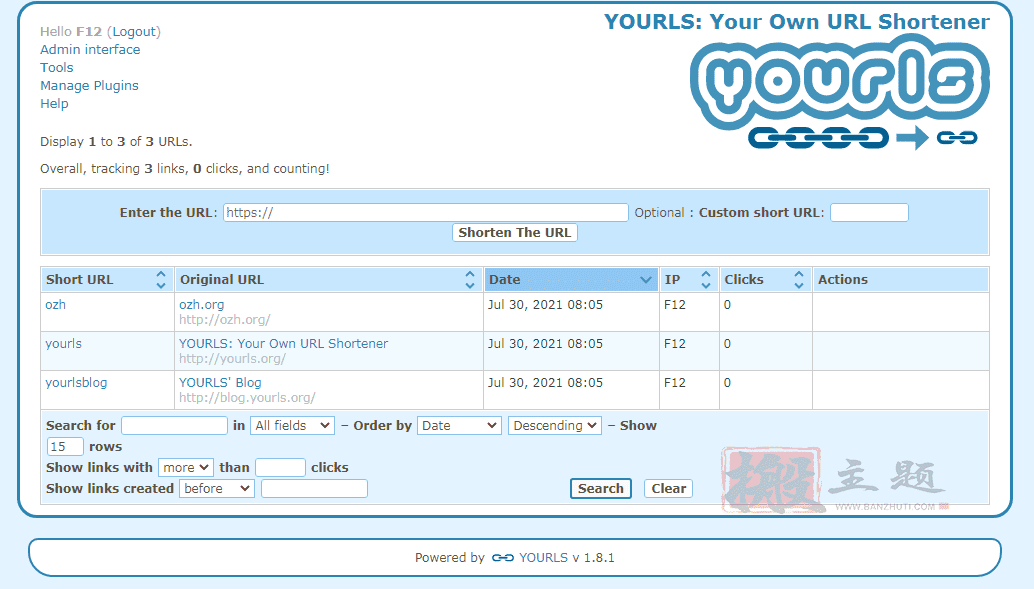Open the Help link
This screenshot has height=589, width=1034.
[x=54, y=104]
